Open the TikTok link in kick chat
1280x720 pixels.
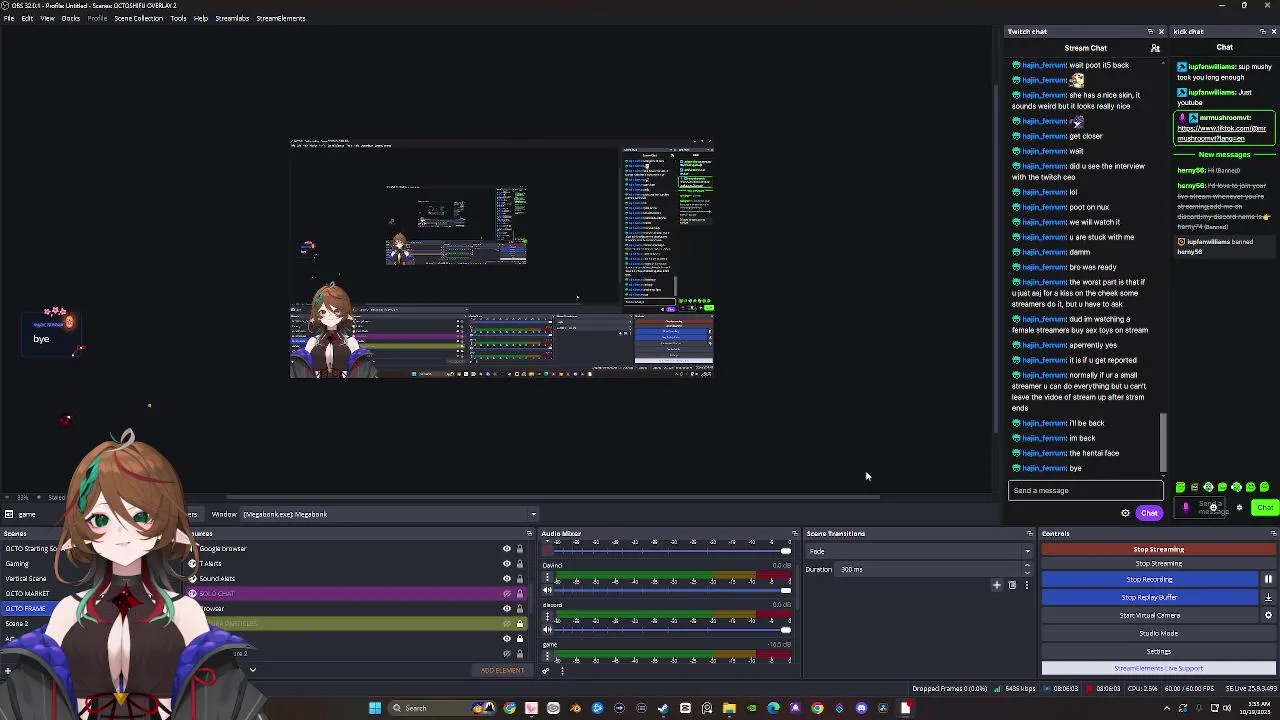click(x=1222, y=133)
